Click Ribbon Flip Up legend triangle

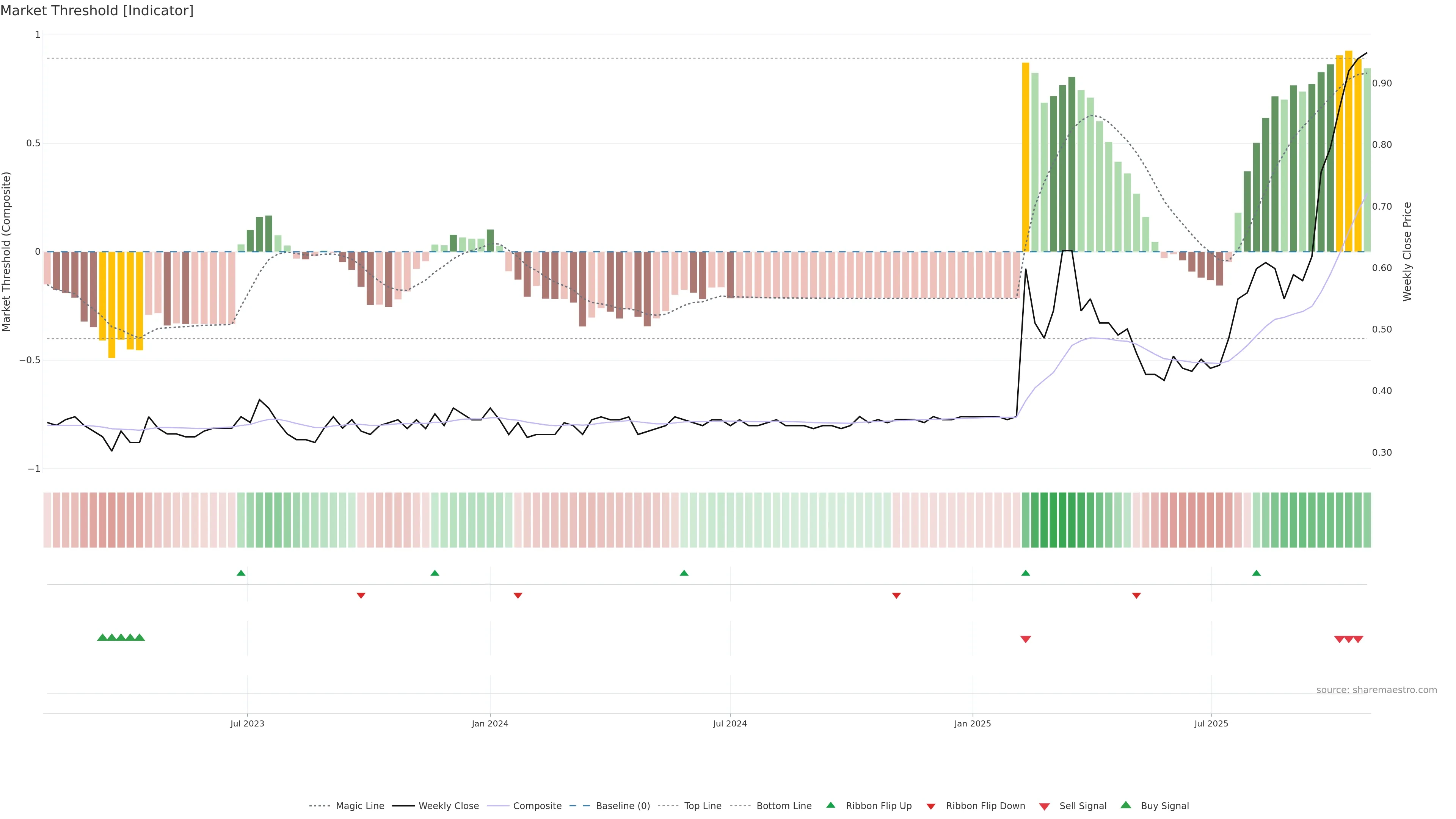[x=830, y=805]
